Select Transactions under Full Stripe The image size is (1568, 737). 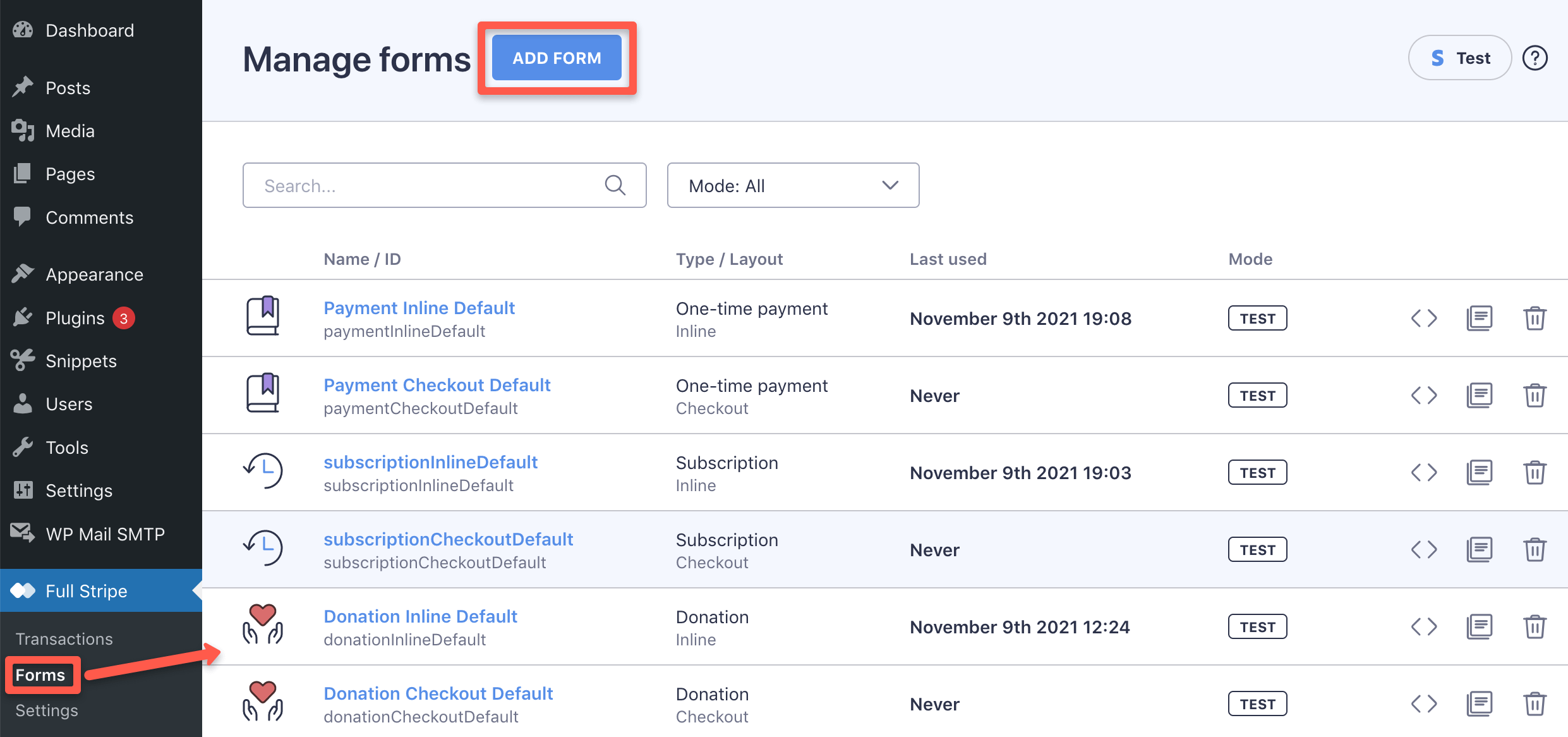coord(64,638)
